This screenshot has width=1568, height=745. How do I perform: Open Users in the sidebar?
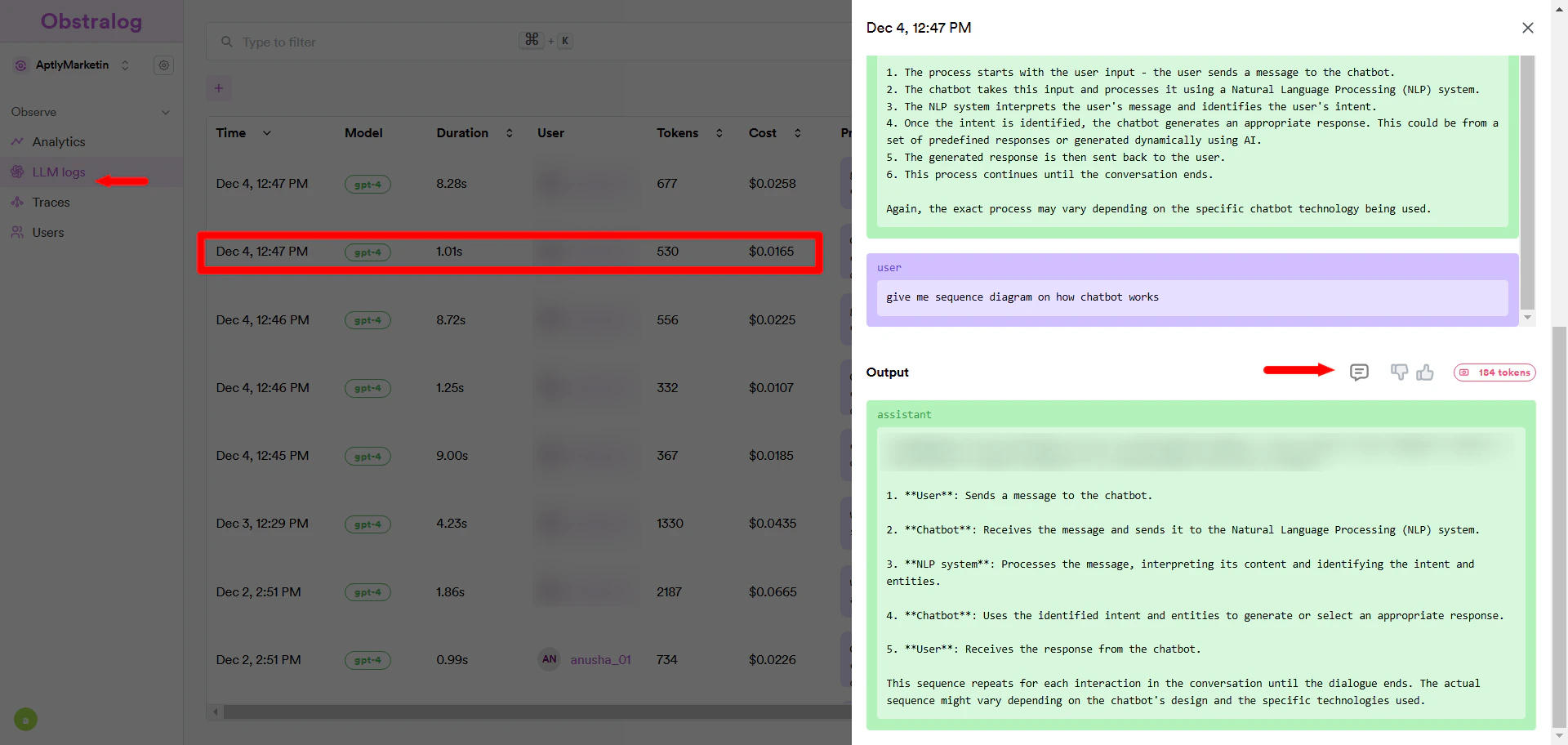48,233
